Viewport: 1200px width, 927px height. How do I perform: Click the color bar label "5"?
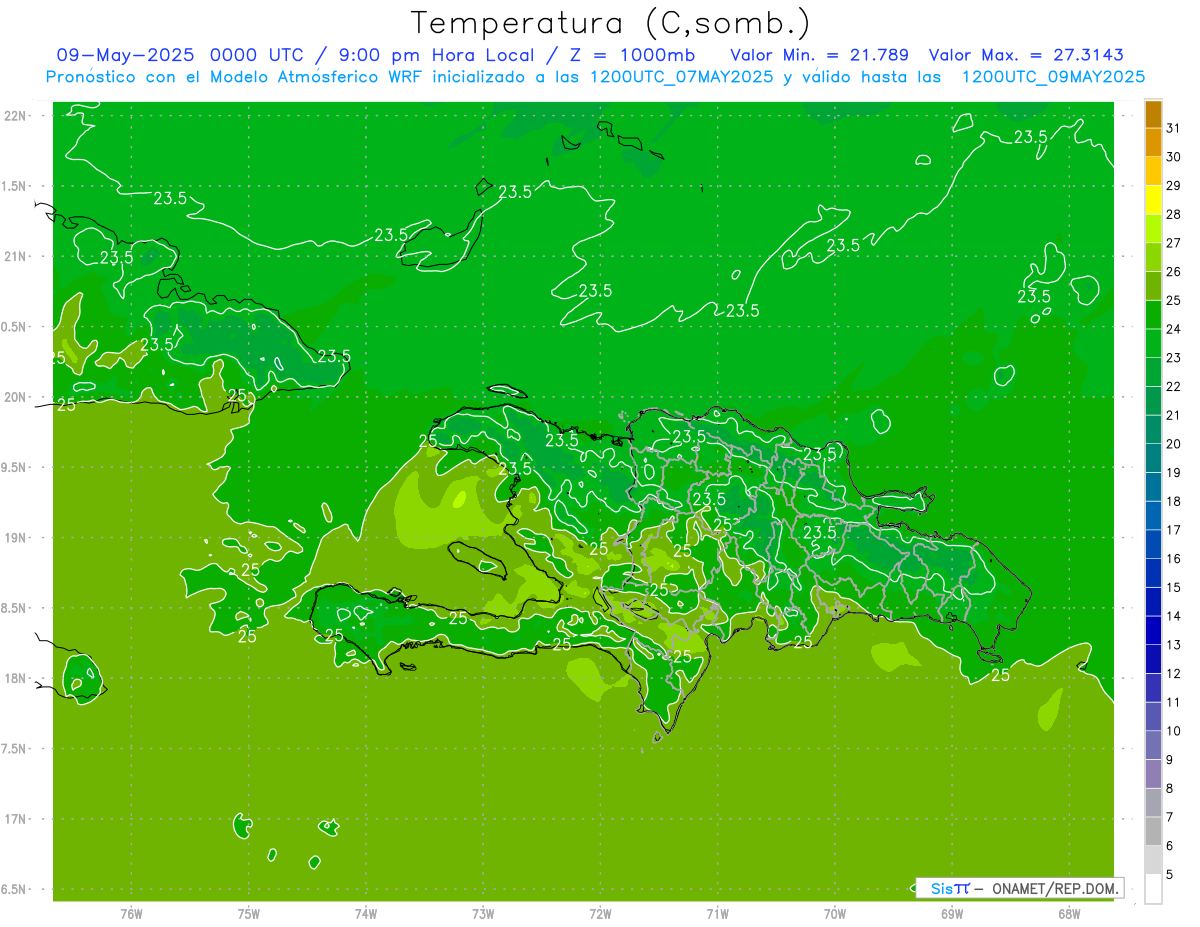click(x=1171, y=874)
